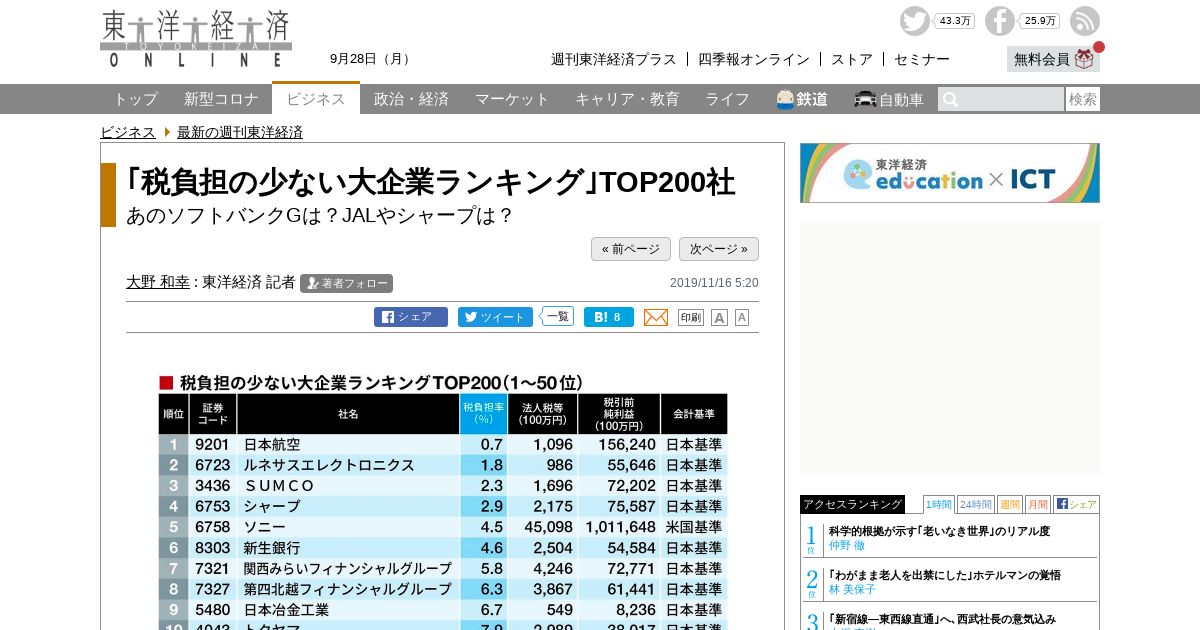Click the 日本航空 row in the ranking table
Image resolution: width=1200 pixels, height=630 pixels.
[443, 444]
